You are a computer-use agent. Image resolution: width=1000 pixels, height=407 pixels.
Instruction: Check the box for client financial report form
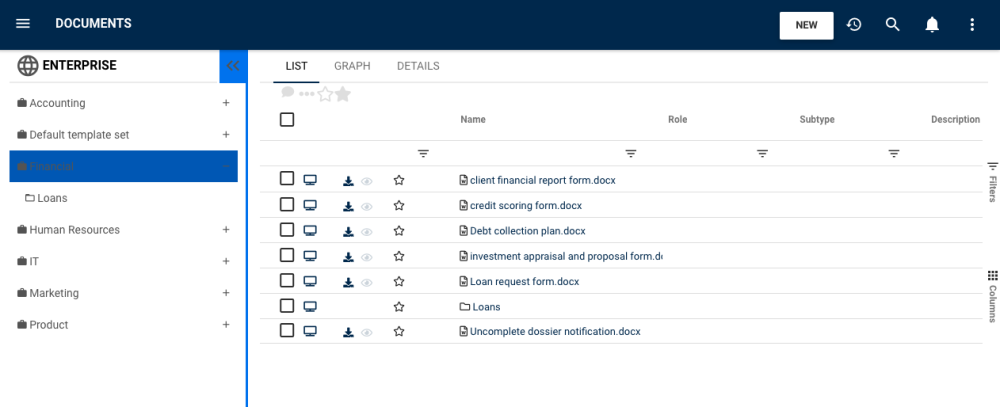click(x=287, y=179)
